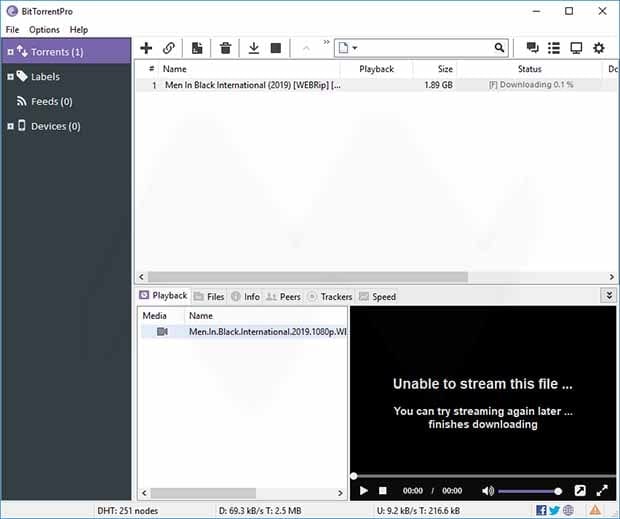620x519 pixels.
Task: Click the Create New Torrent icon
Action: click(x=197, y=48)
